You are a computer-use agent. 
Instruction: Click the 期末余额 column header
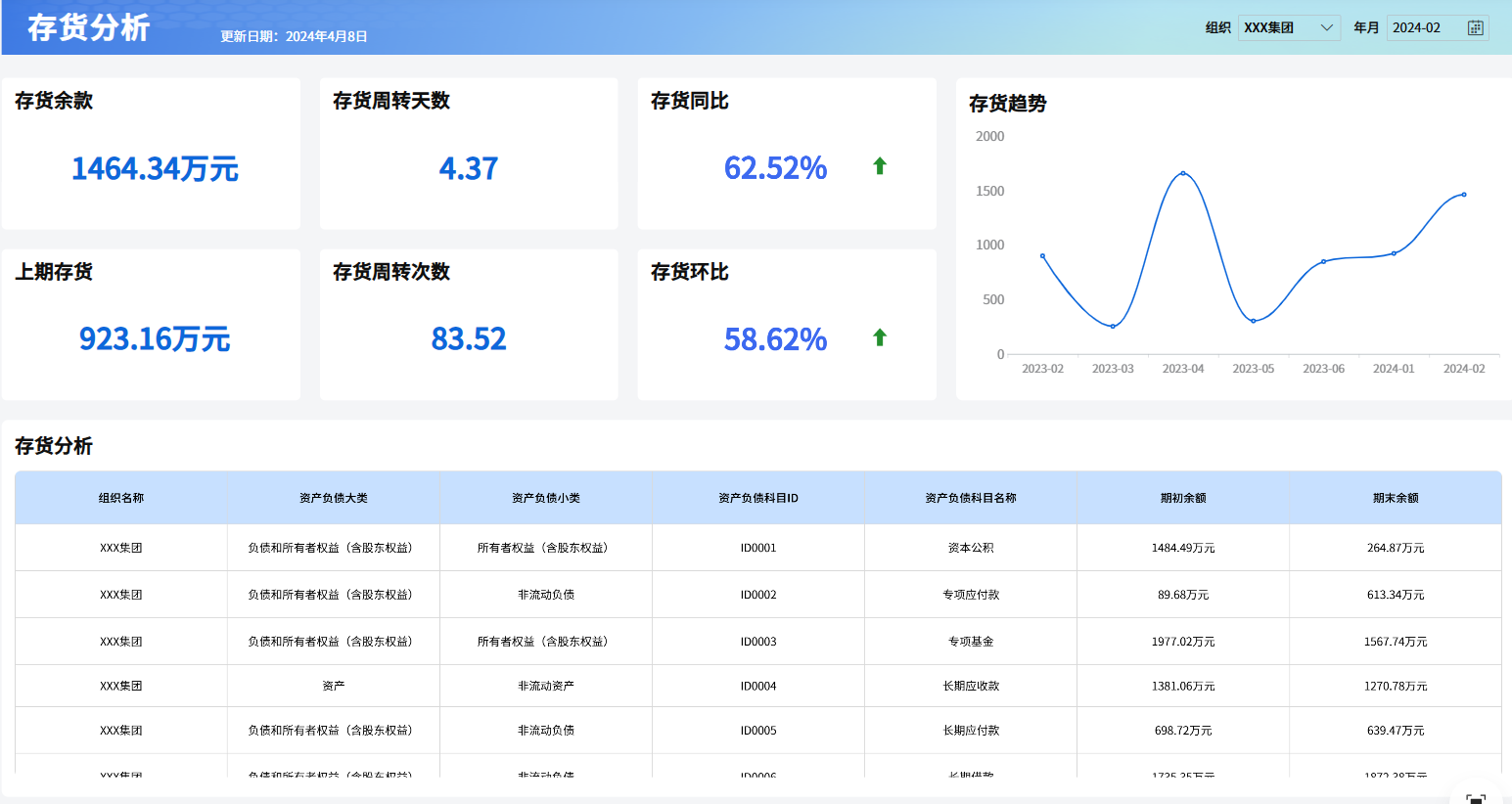point(1396,498)
